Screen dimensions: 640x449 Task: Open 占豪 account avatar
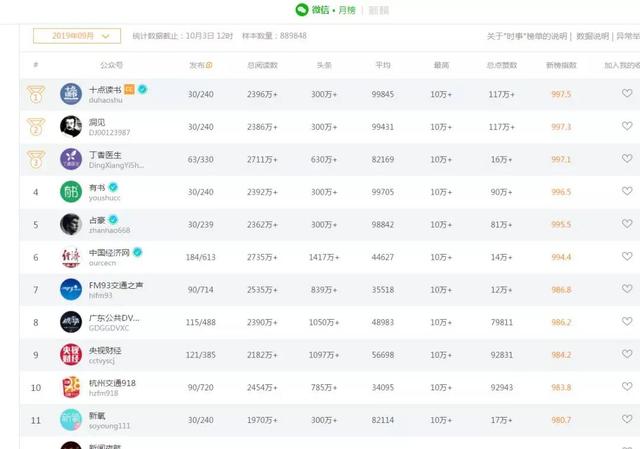[x=71, y=224]
